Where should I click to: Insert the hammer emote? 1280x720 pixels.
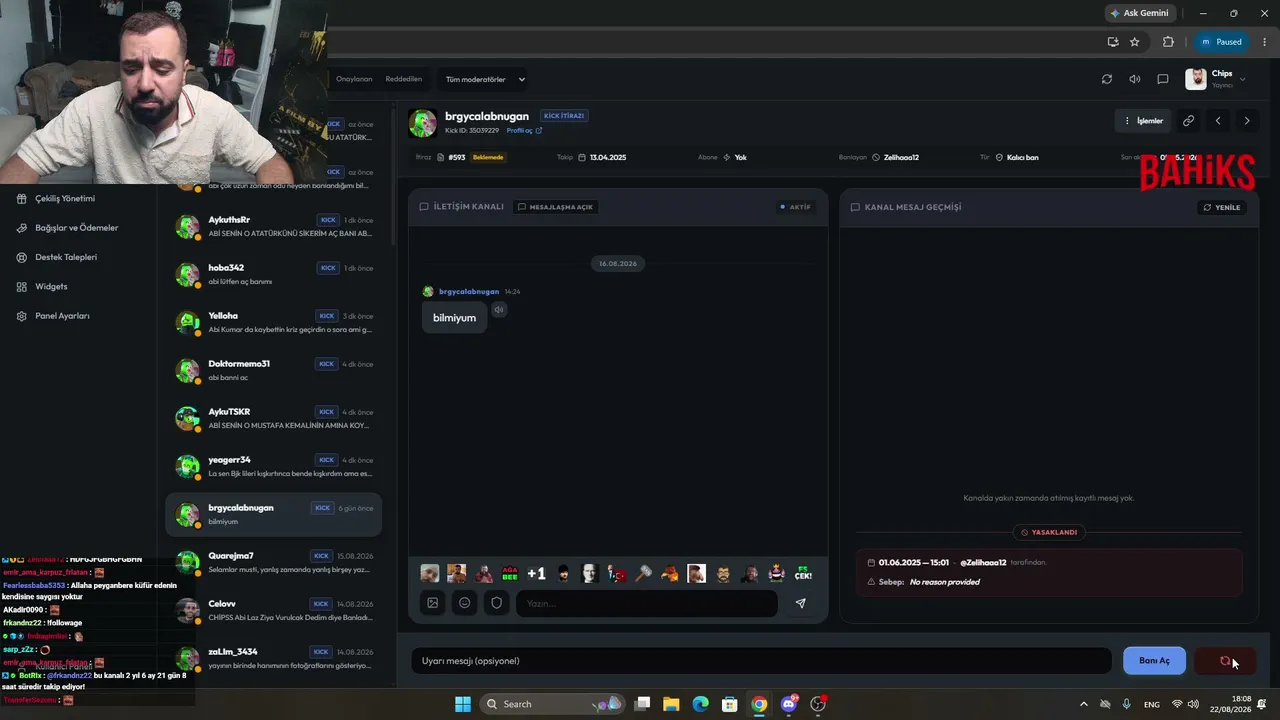pos(643,573)
